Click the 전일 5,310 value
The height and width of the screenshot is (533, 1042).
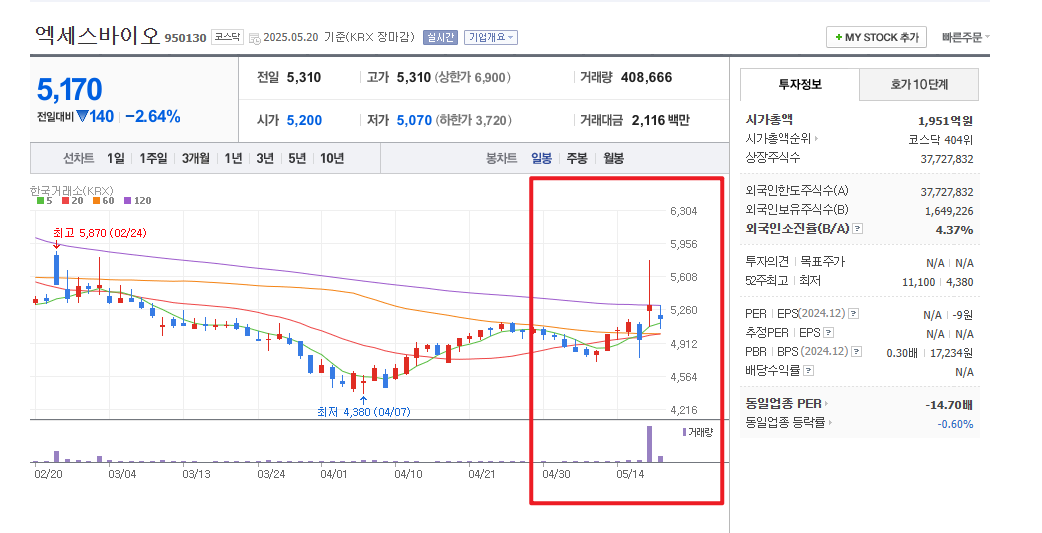(x=304, y=78)
